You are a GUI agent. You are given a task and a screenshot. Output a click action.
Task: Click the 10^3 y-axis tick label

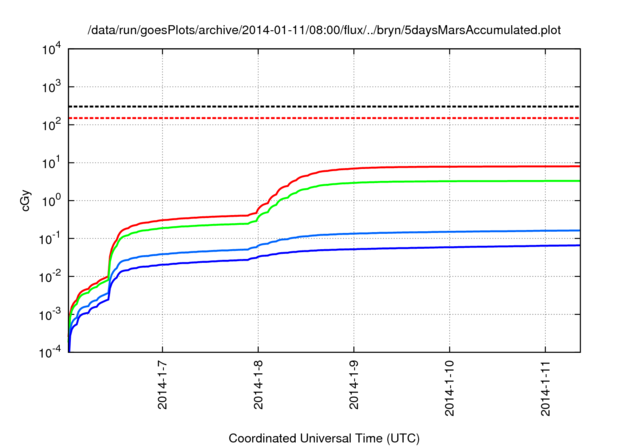pyautogui.click(x=52, y=87)
